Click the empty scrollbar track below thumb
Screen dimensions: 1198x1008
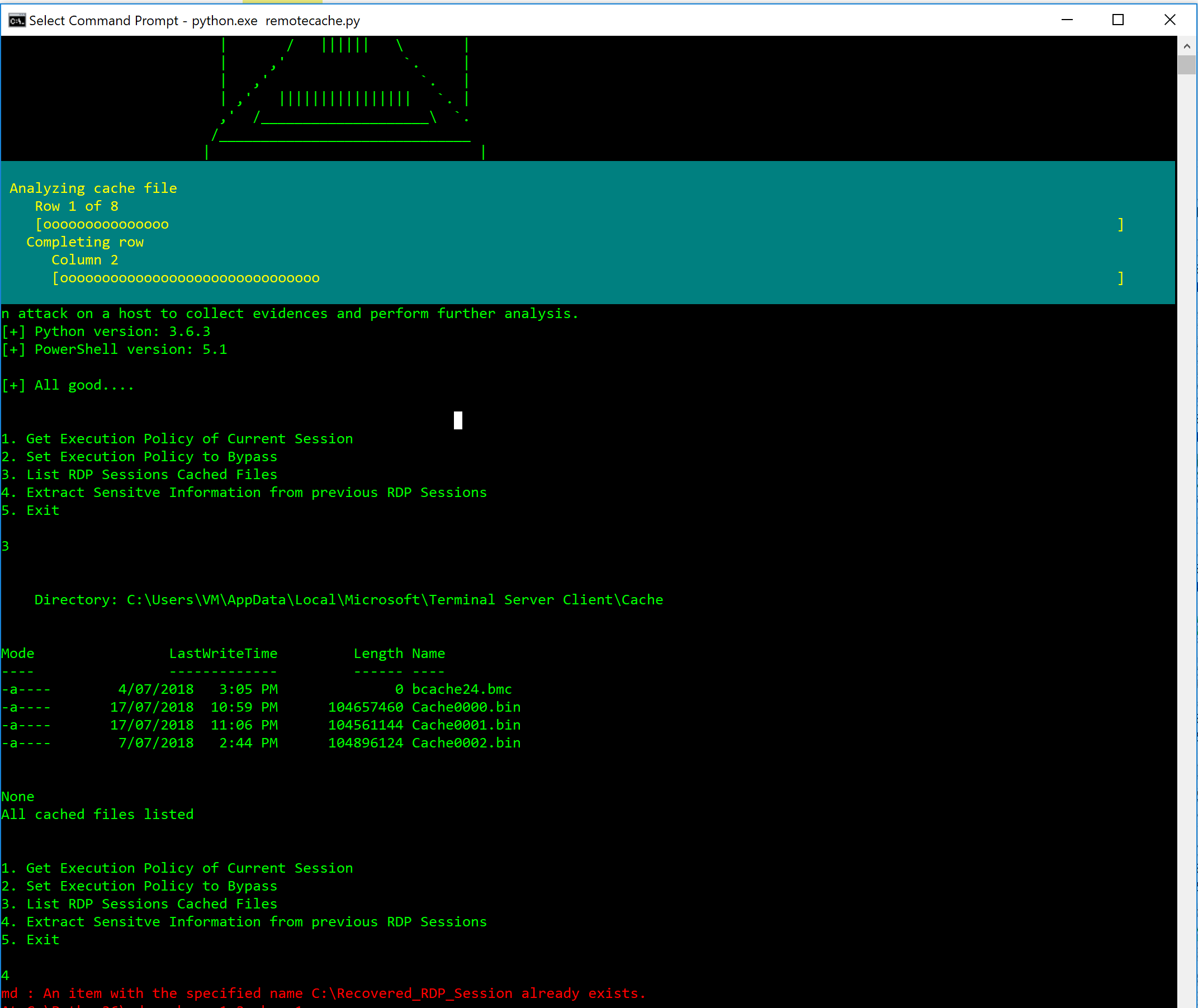[1187, 514]
